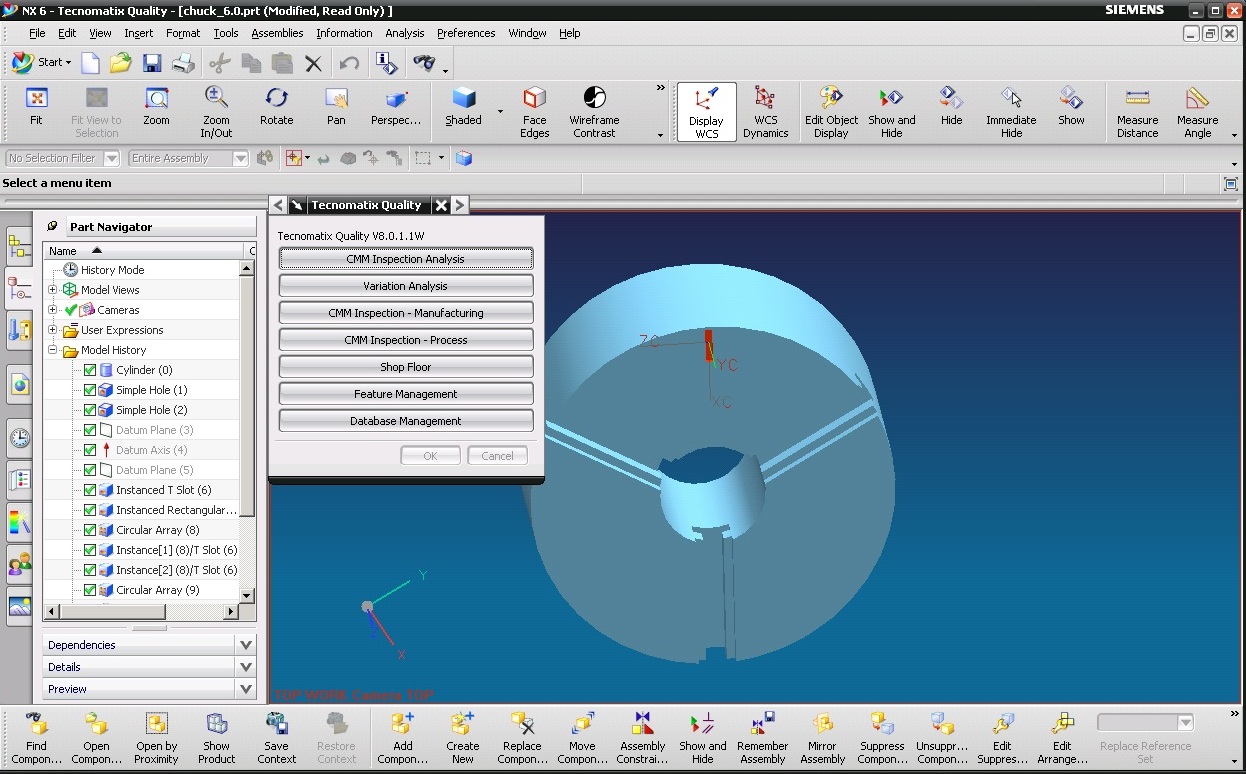The height and width of the screenshot is (774, 1246).
Task: Toggle checkbox for Circular Array (9)
Action: 90,590
